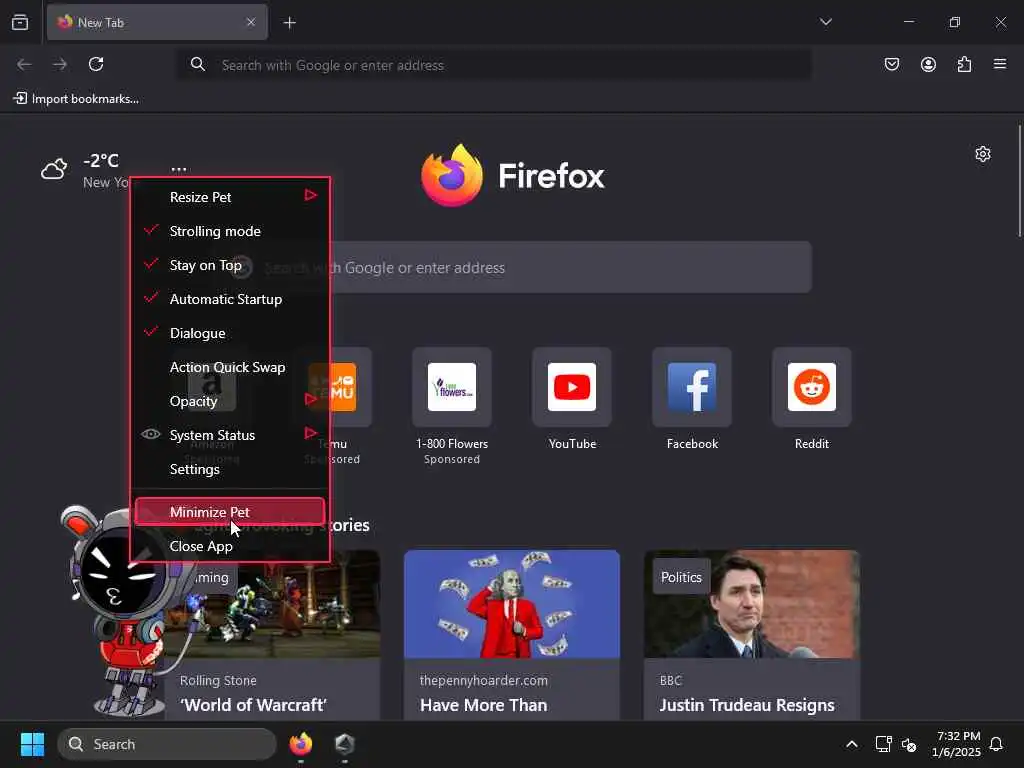The image size is (1024, 768).
Task: Open the list all tabs chevron
Action: 825,22
